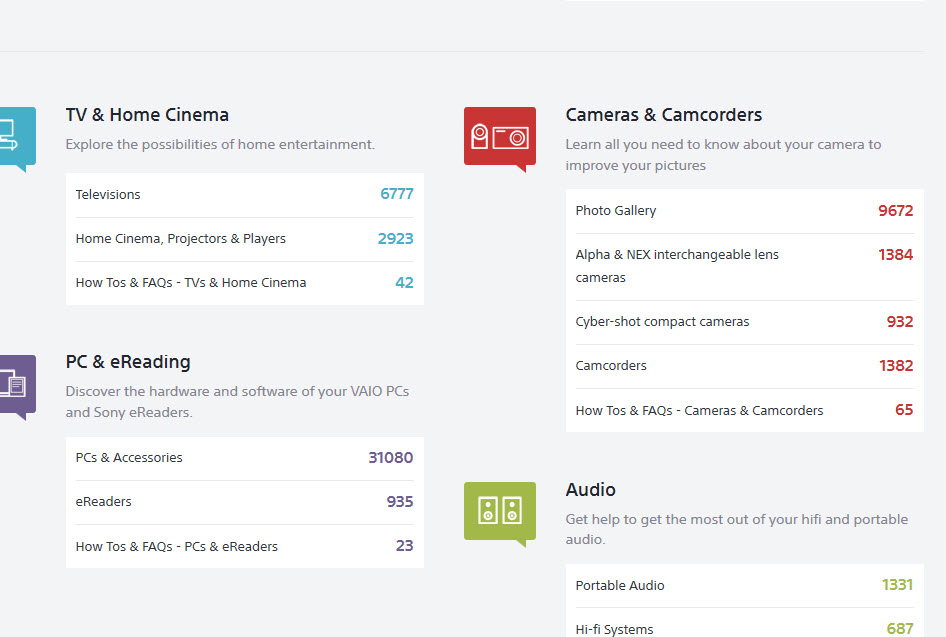946x637 pixels.
Task: Open Home Cinema, Projectors & Players board
Action: click(x=181, y=239)
